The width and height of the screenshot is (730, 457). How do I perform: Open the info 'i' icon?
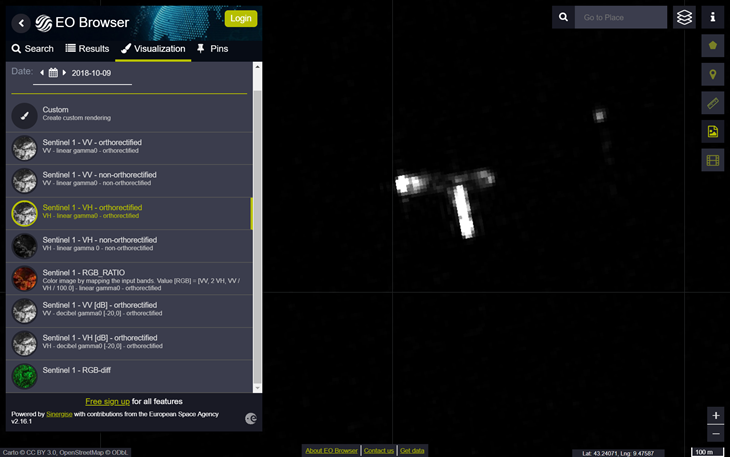712,17
